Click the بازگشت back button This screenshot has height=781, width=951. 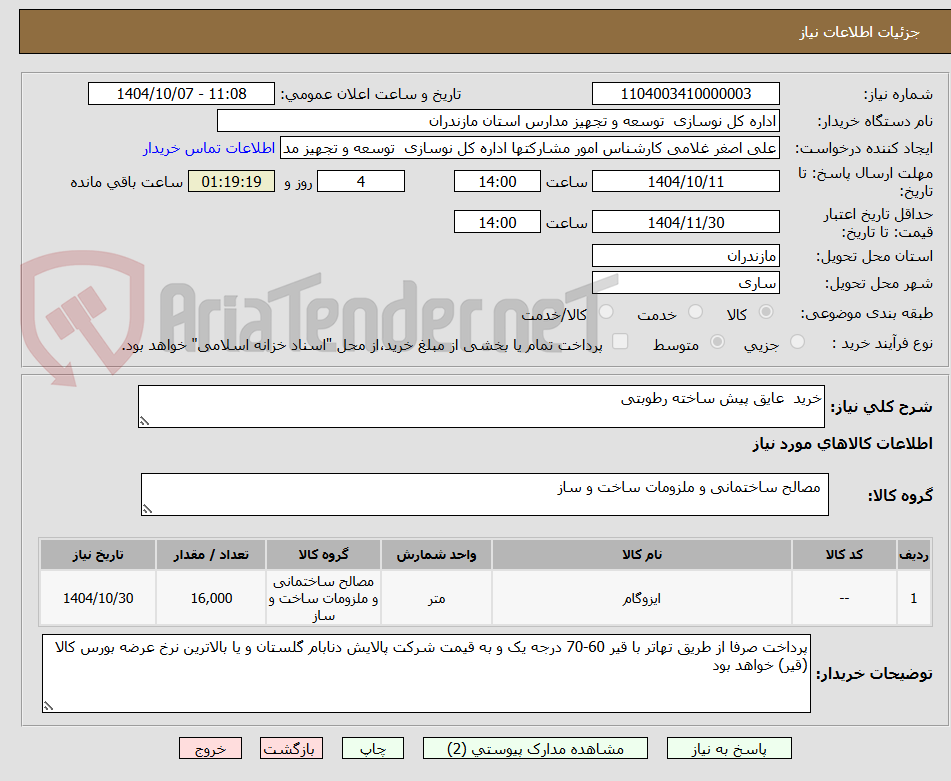[291, 748]
